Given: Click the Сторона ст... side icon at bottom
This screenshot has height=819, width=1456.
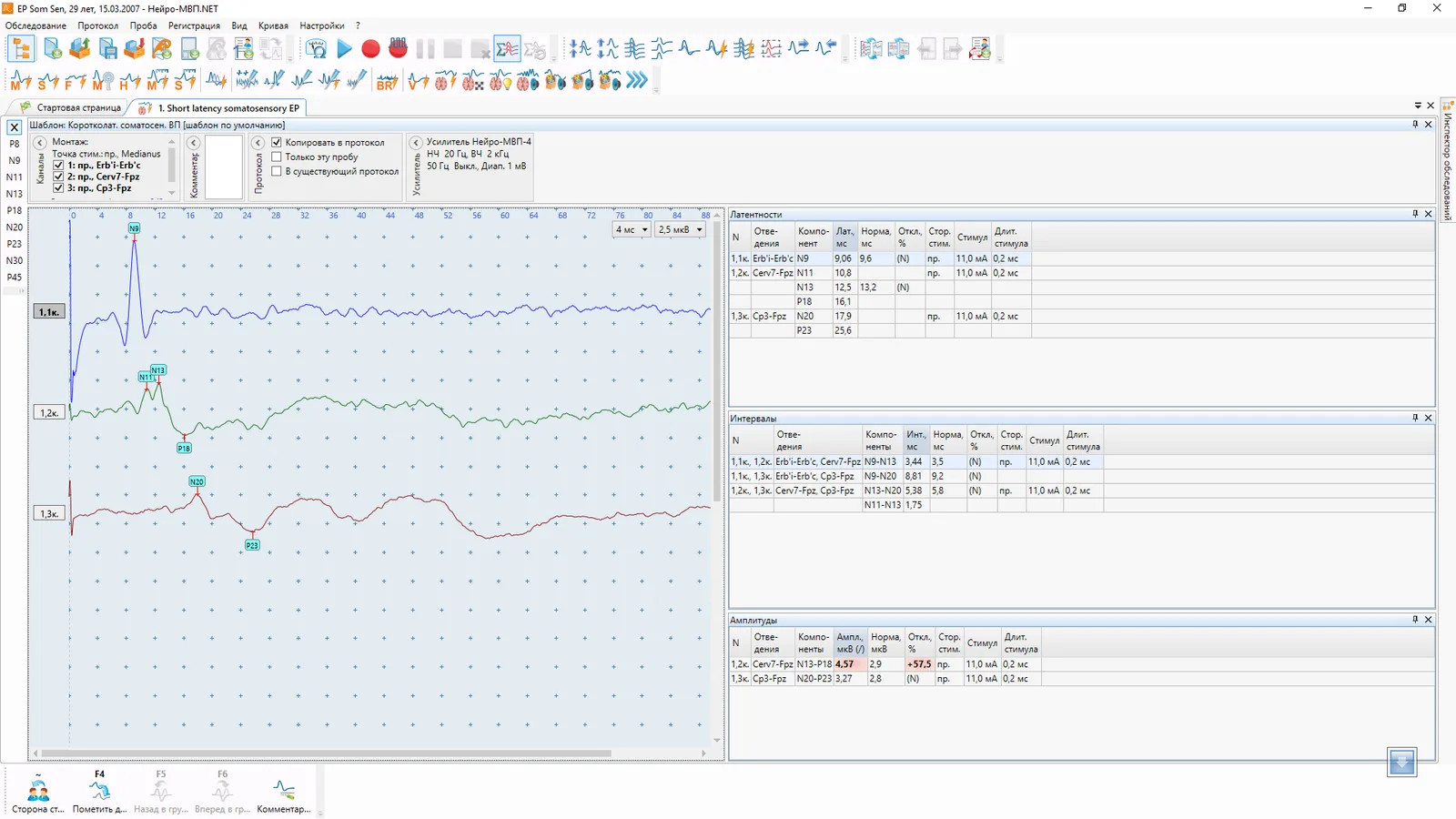Looking at the screenshot, I should 38,792.
